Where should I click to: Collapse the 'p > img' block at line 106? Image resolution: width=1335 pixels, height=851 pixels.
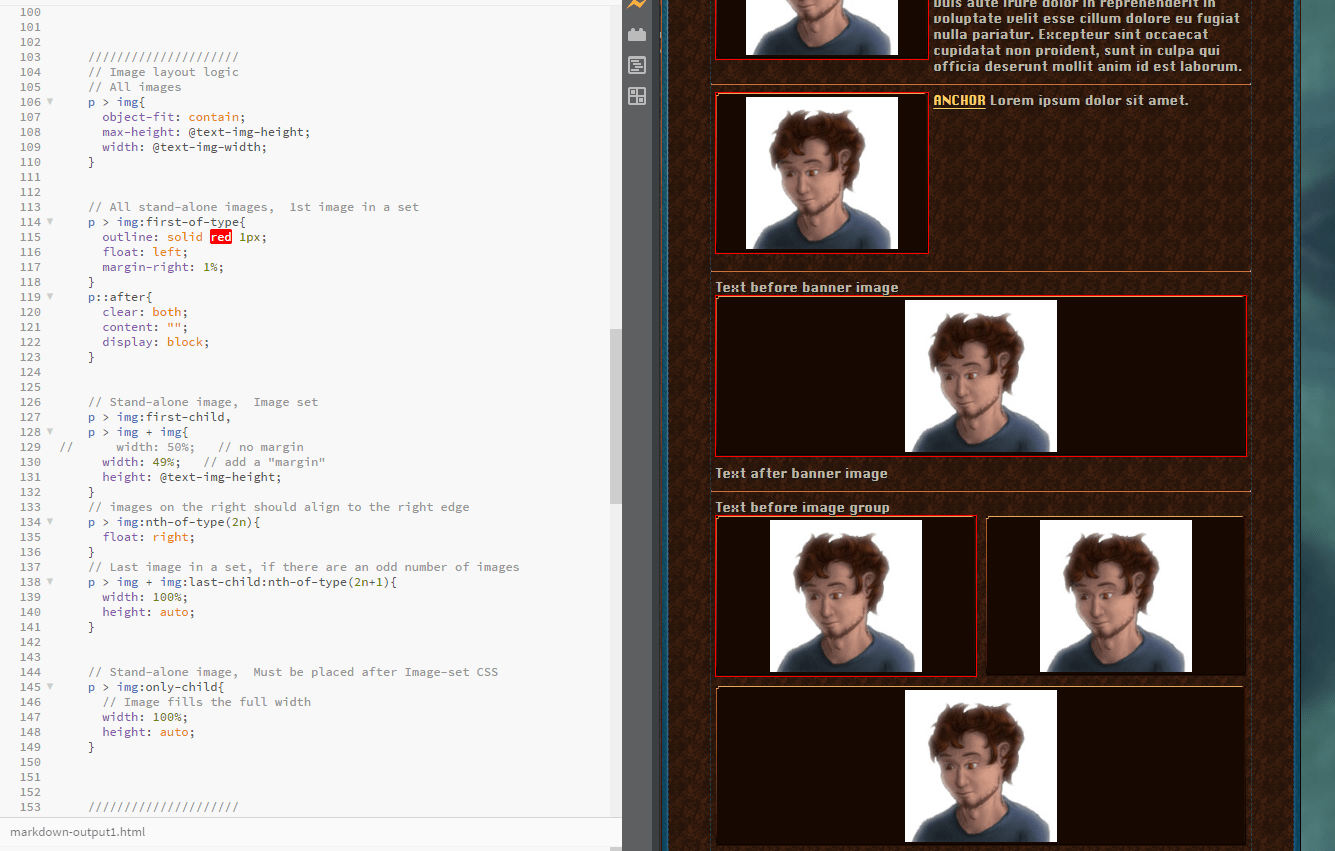(50, 102)
